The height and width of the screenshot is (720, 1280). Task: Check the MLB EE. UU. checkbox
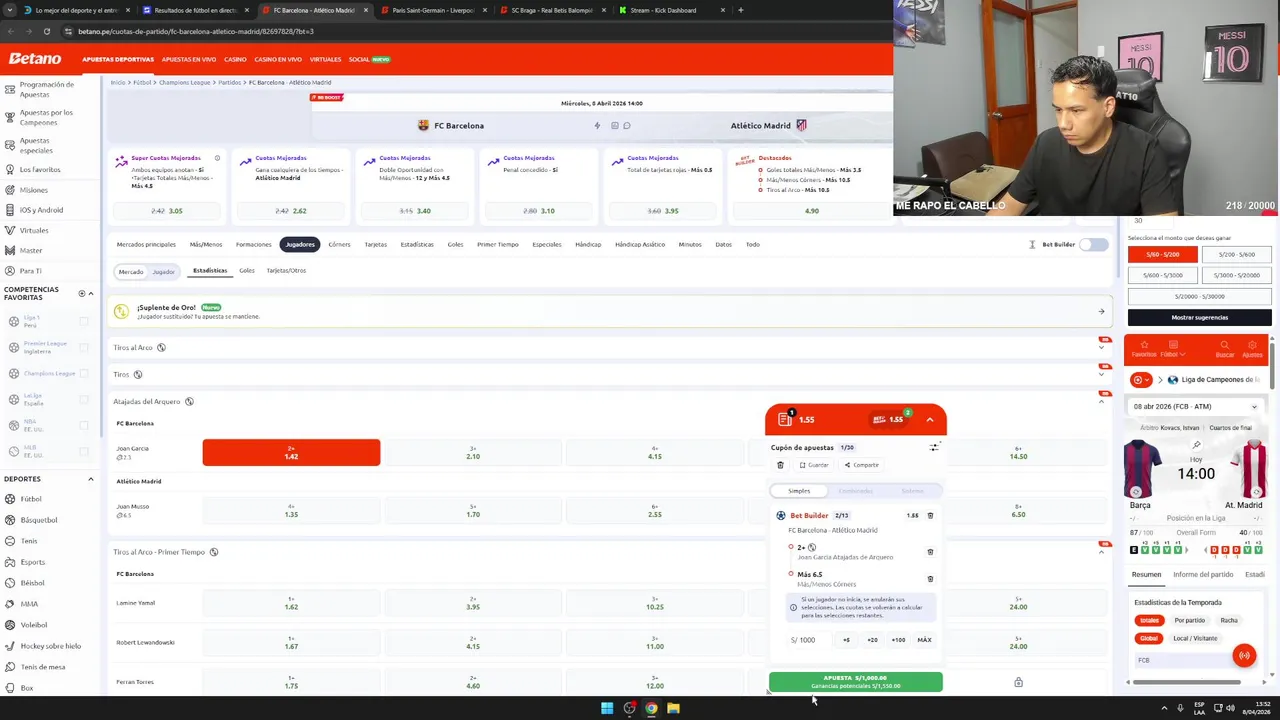(84, 451)
